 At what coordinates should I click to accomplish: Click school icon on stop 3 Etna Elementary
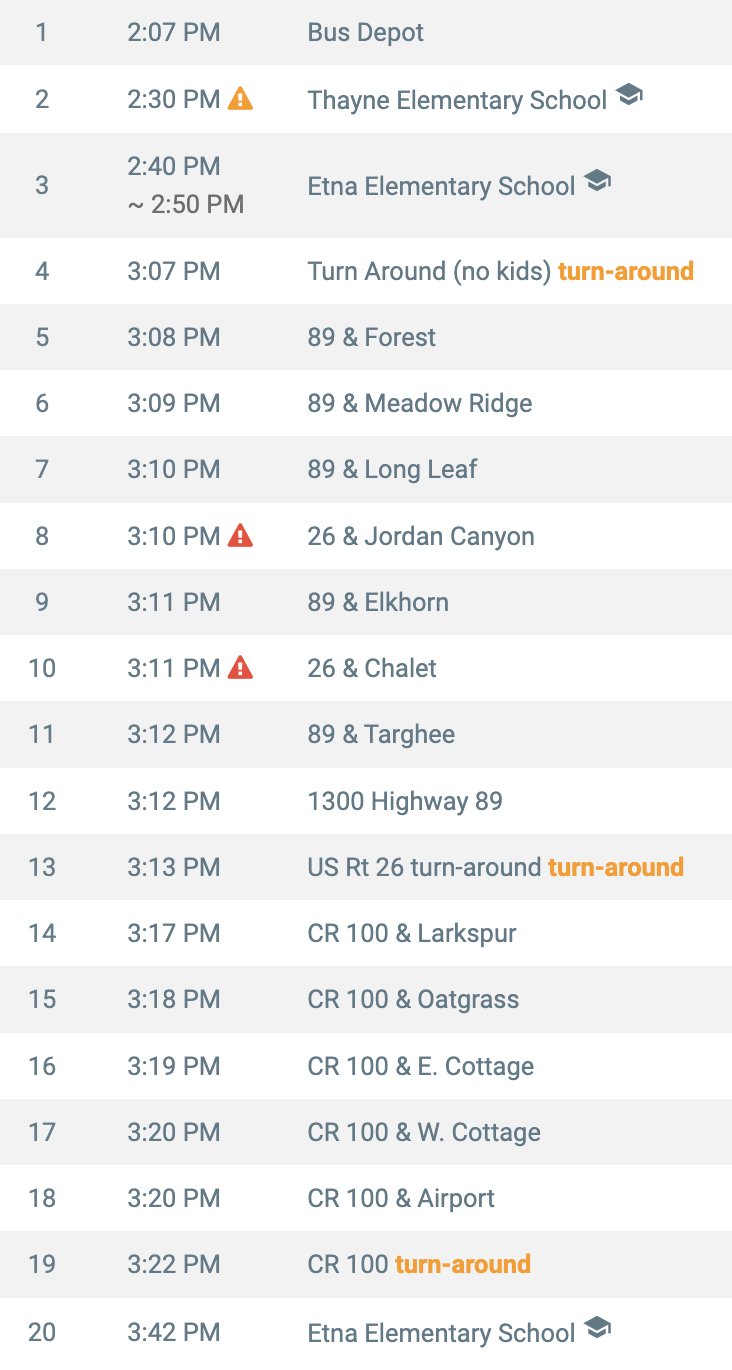(x=597, y=182)
